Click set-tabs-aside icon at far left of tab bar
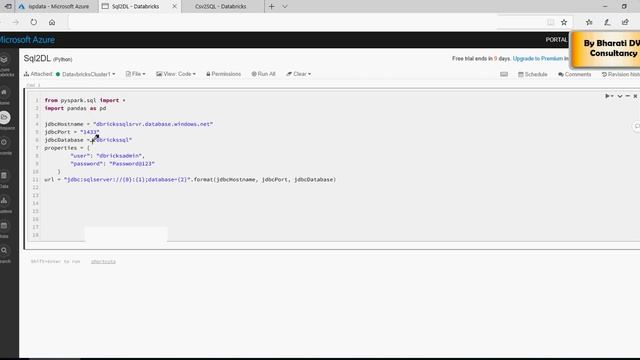The height and width of the screenshot is (360, 640). (x=8, y=7)
